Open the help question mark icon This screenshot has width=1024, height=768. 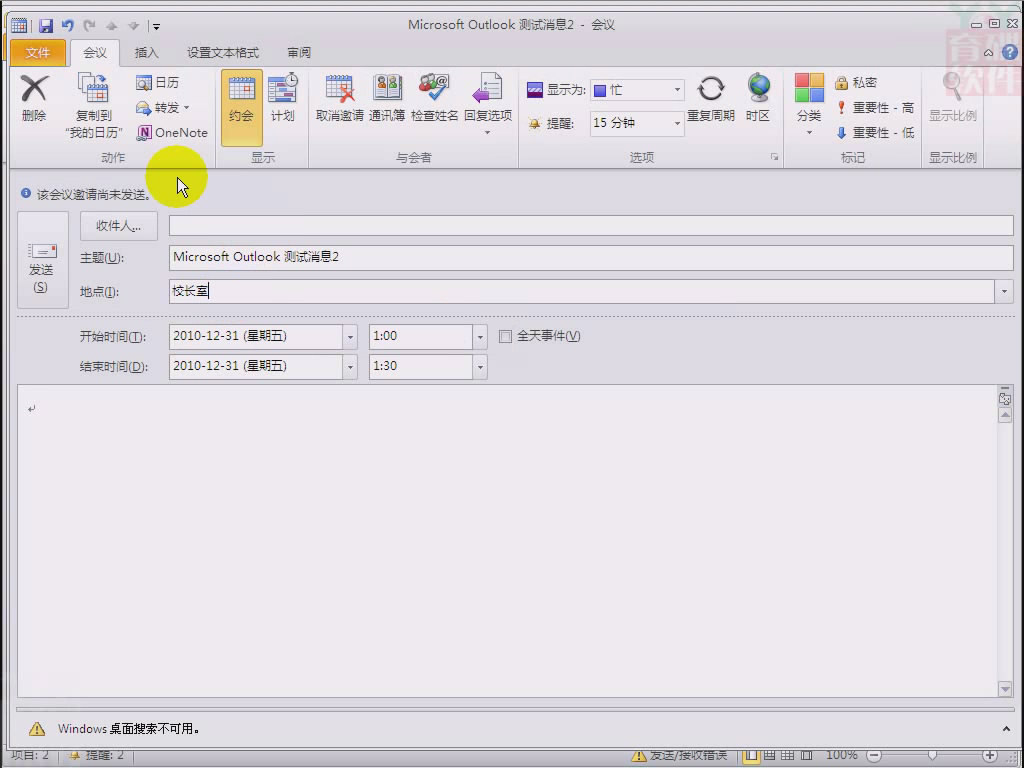click(1010, 52)
